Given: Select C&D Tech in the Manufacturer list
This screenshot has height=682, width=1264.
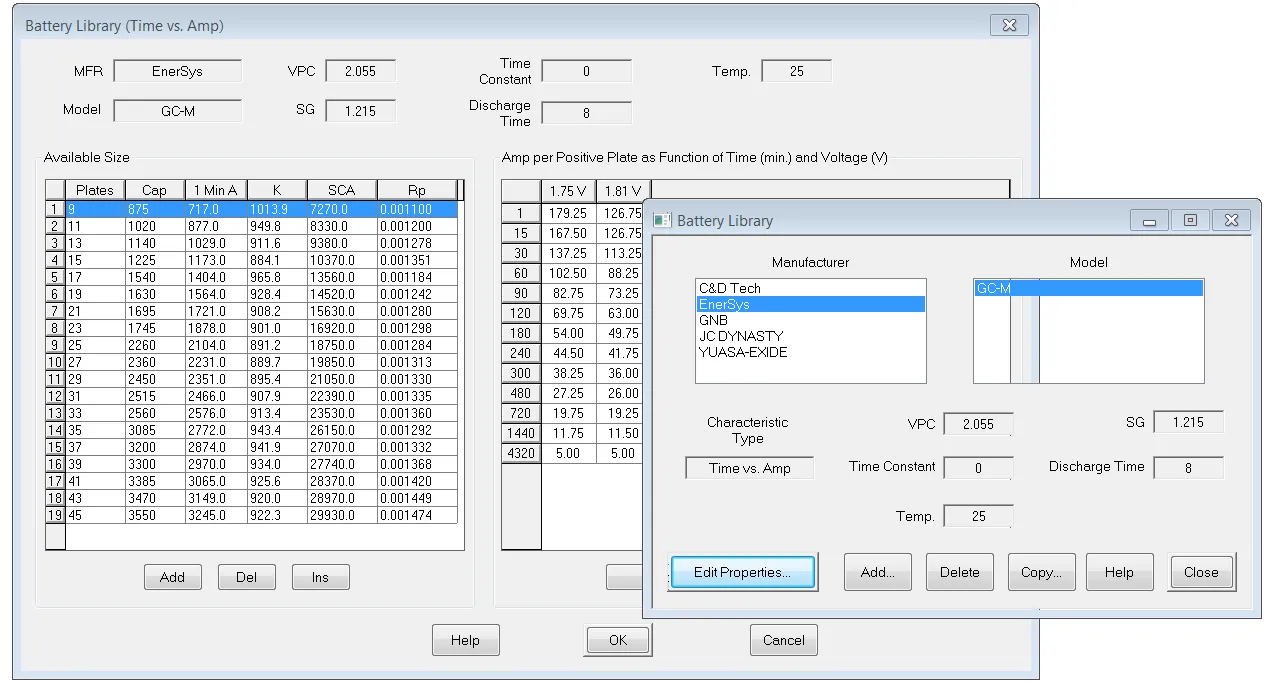Looking at the screenshot, I should tap(730, 288).
